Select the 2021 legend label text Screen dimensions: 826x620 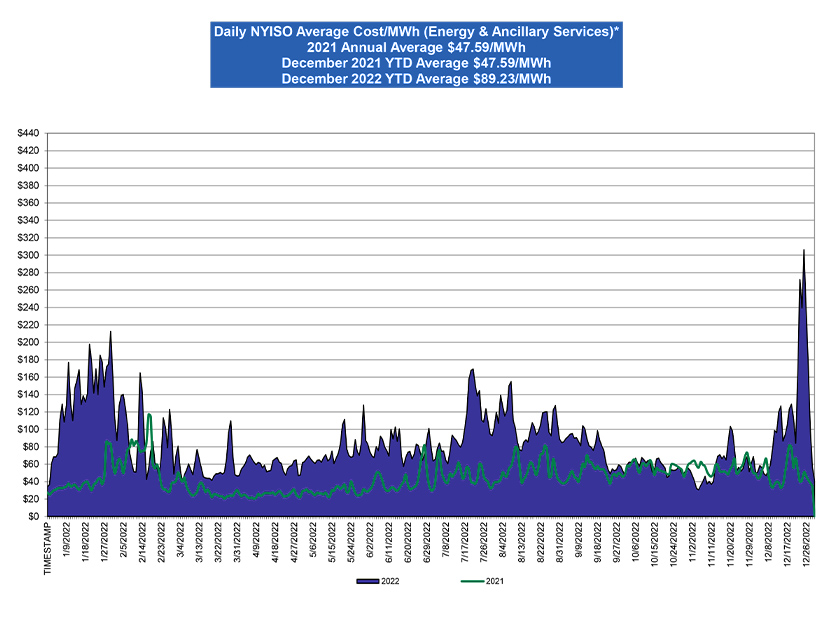click(x=495, y=579)
